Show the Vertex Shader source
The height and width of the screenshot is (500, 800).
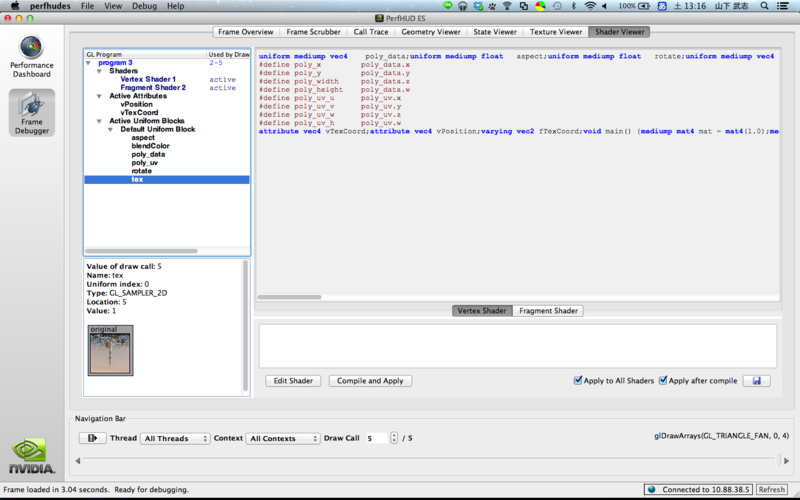pyautogui.click(x=482, y=311)
